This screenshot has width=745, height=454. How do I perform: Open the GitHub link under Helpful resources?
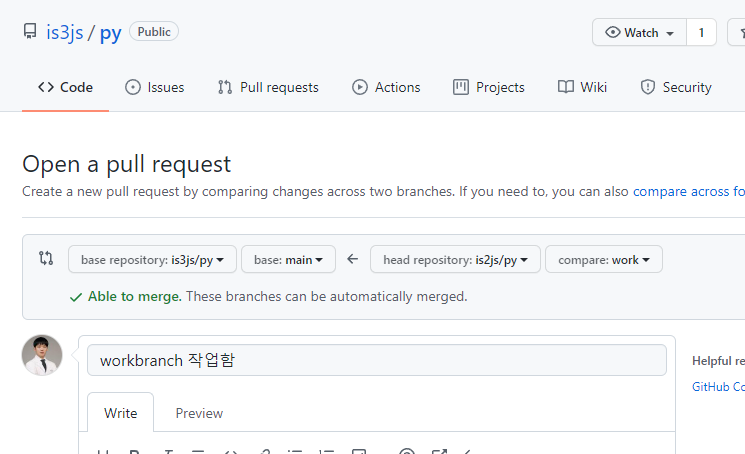718,387
